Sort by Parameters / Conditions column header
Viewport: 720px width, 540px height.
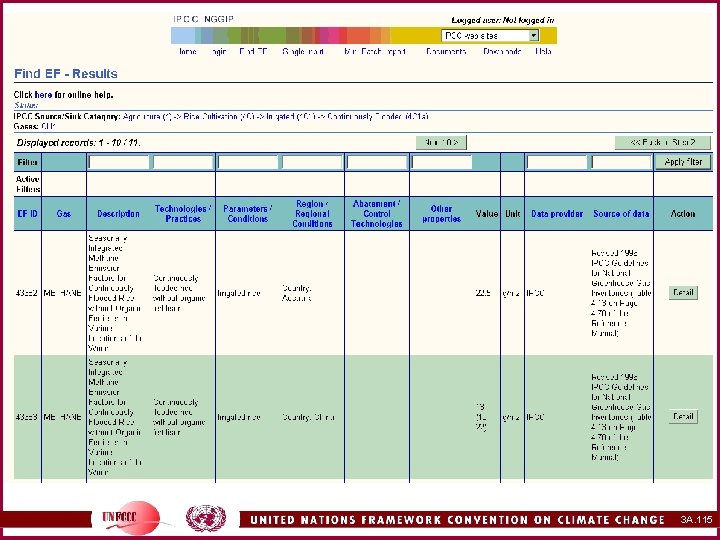click(248, 214)
